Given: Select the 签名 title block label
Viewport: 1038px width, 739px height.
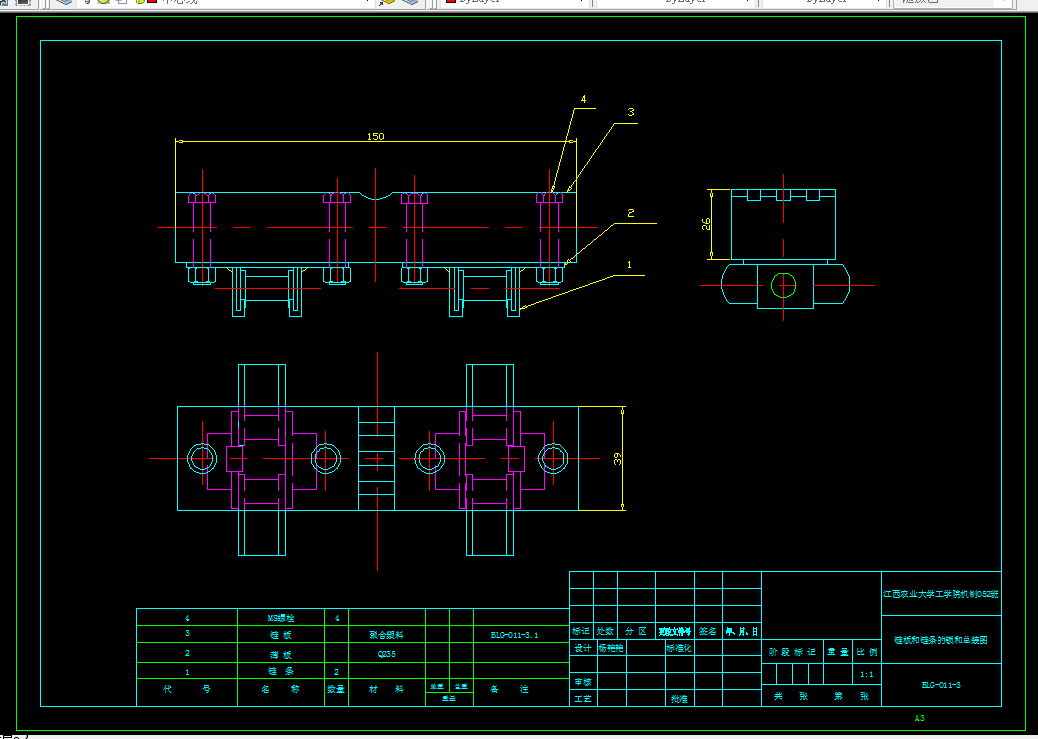Looking at the screenshot, I should tap(708, 632).
